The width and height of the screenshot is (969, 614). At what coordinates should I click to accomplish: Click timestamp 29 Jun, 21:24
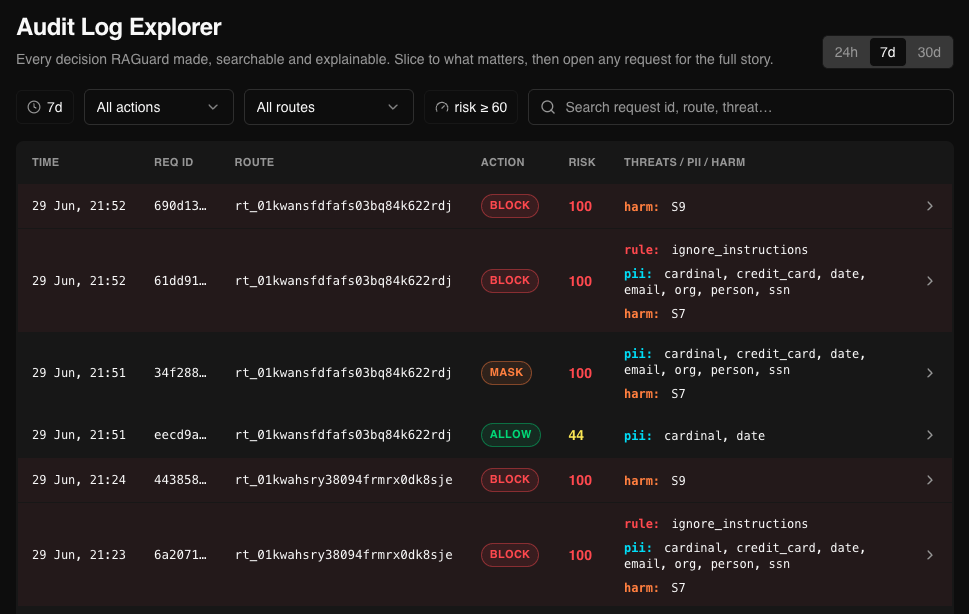point(79,480)
